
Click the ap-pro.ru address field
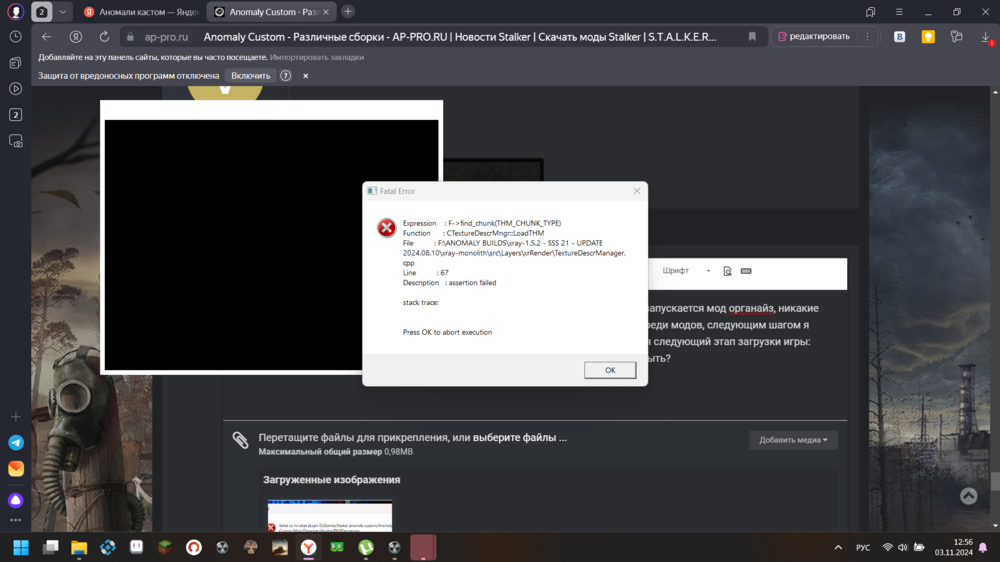click(x=166, y=37)
